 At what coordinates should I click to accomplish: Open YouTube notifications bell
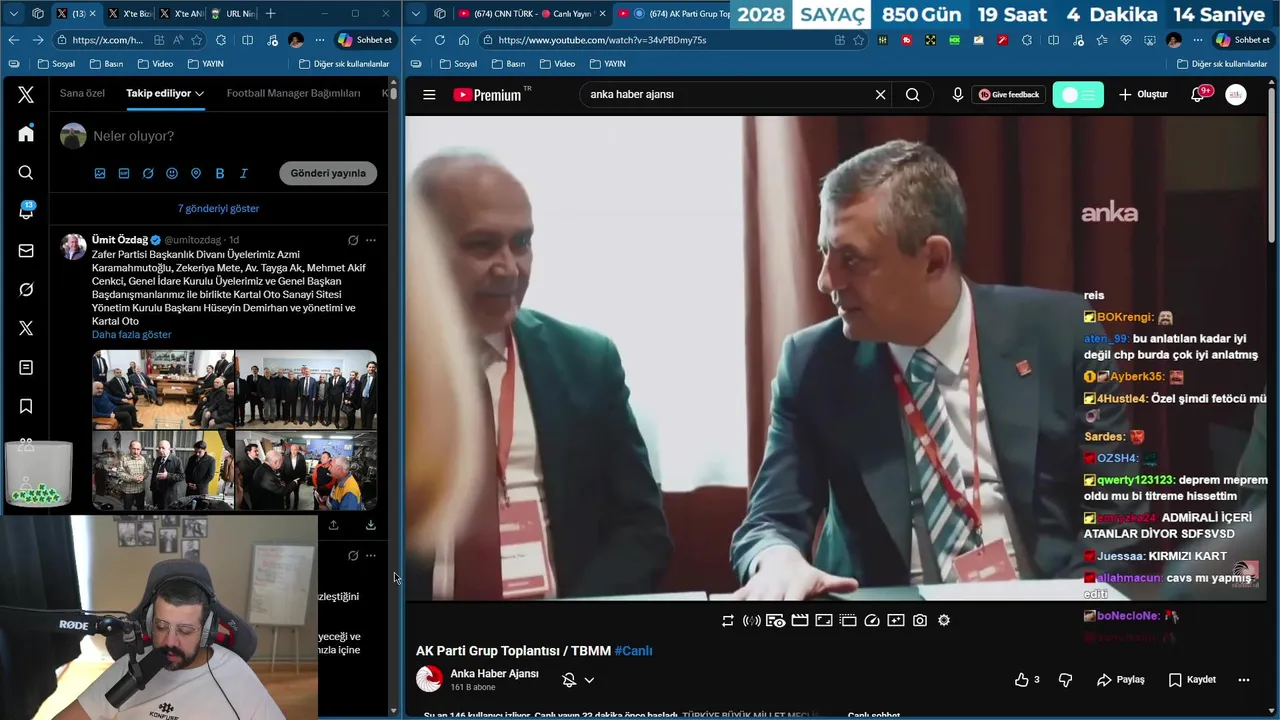[1198, 95]
